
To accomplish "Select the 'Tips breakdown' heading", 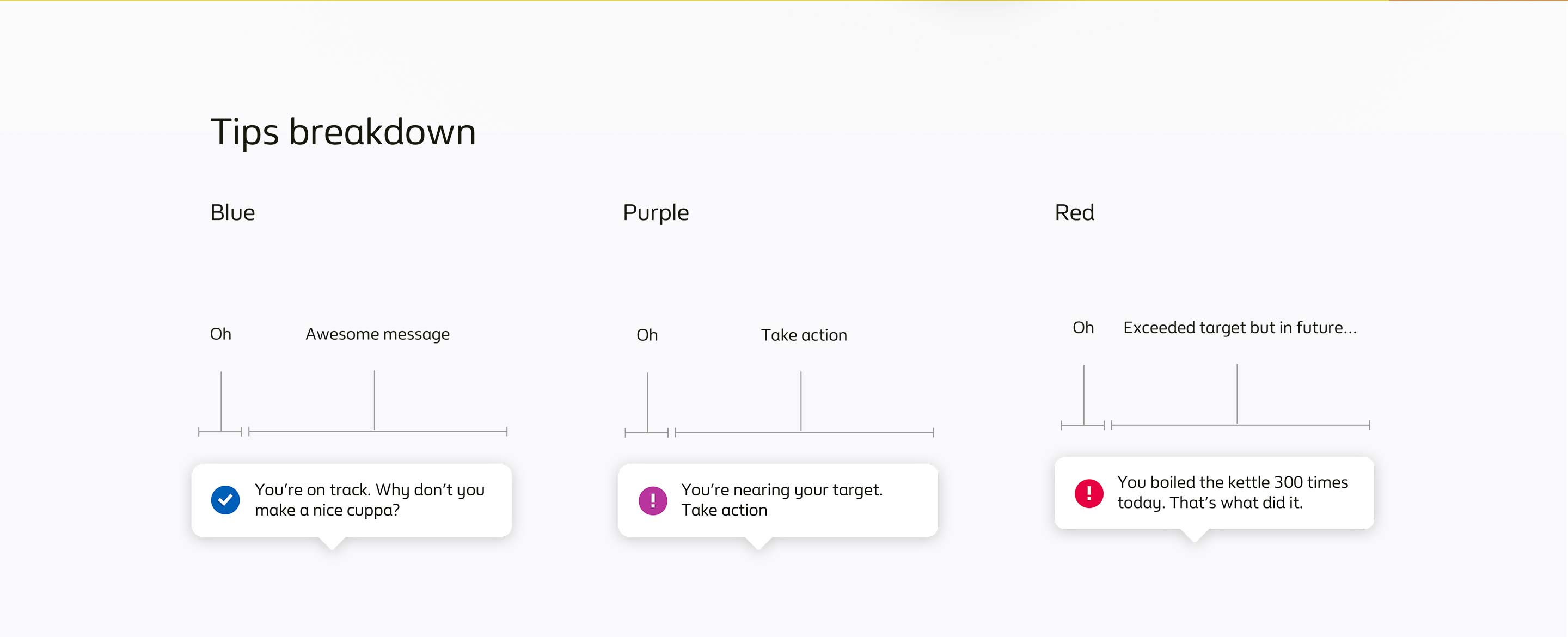I will (x=342, y=132).
